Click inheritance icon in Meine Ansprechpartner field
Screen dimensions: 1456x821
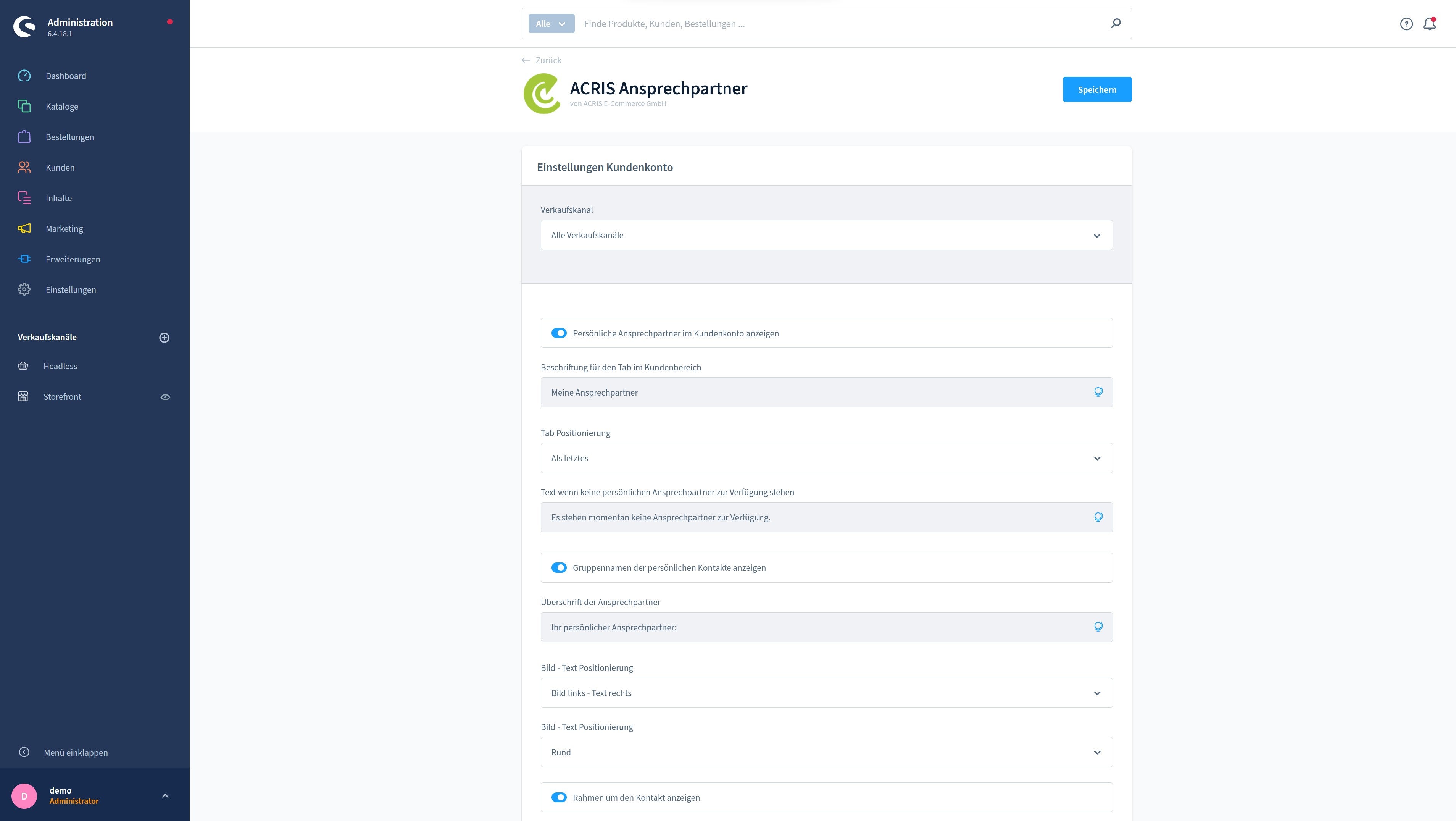pos(1098,392)
